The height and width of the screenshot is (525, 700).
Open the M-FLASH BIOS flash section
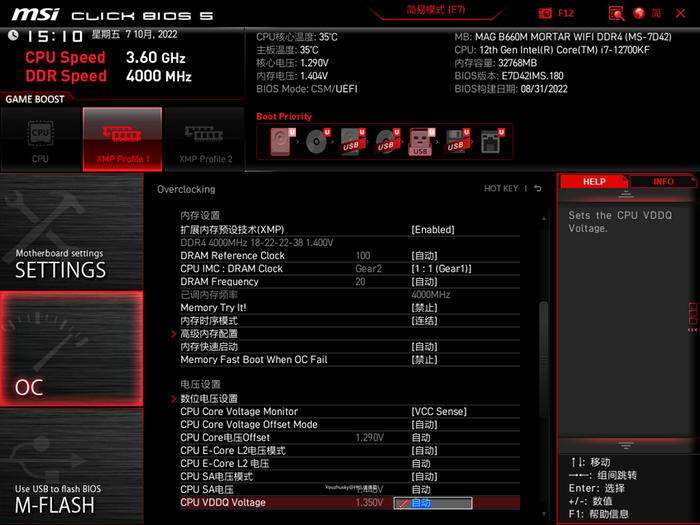point(71,466)
